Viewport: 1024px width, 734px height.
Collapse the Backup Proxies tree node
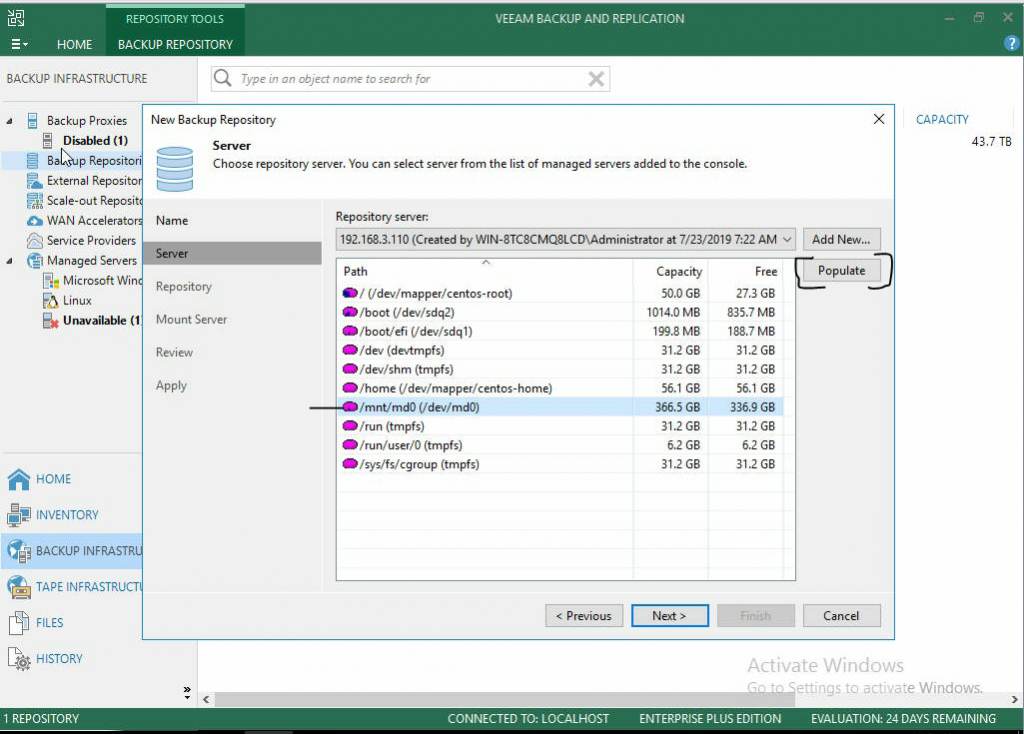tap(10, 121)
